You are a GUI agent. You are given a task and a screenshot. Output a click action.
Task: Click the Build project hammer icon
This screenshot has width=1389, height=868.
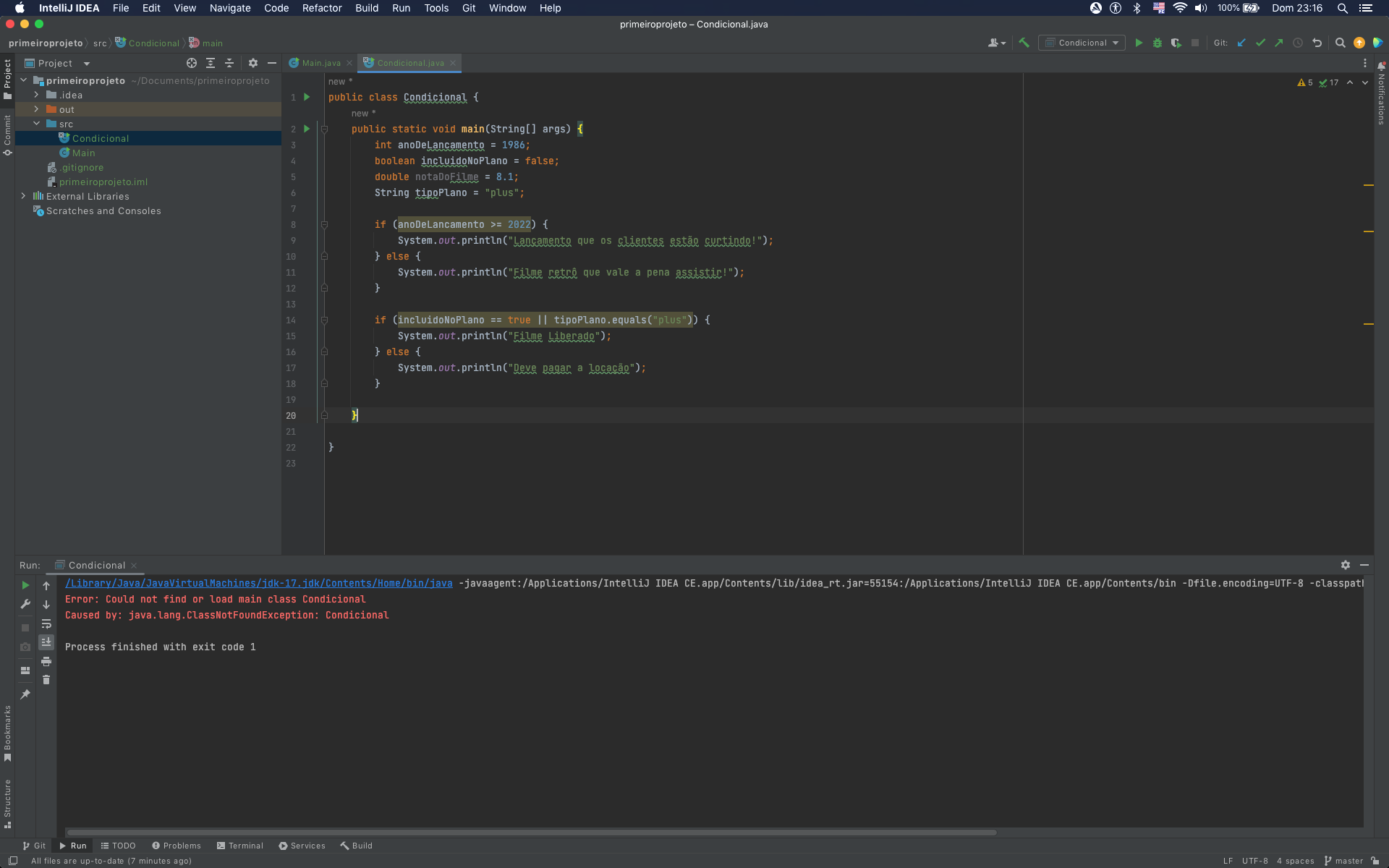(1024, 43)
